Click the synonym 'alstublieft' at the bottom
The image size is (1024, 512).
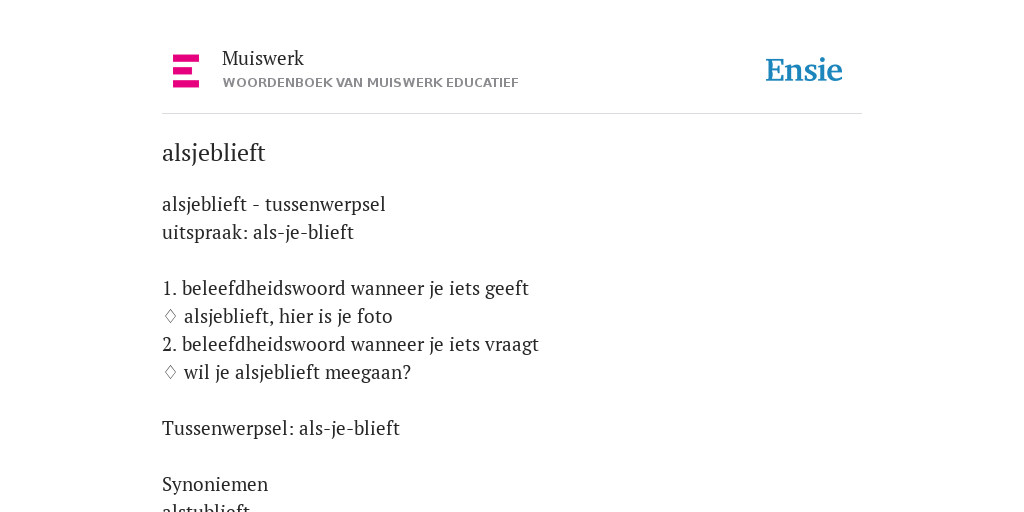[x=206, y=507]
